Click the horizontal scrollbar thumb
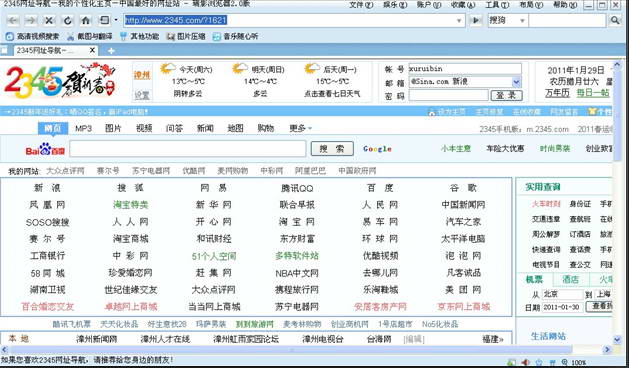Viewport: 629px width, 368px height. coord(290,350)
